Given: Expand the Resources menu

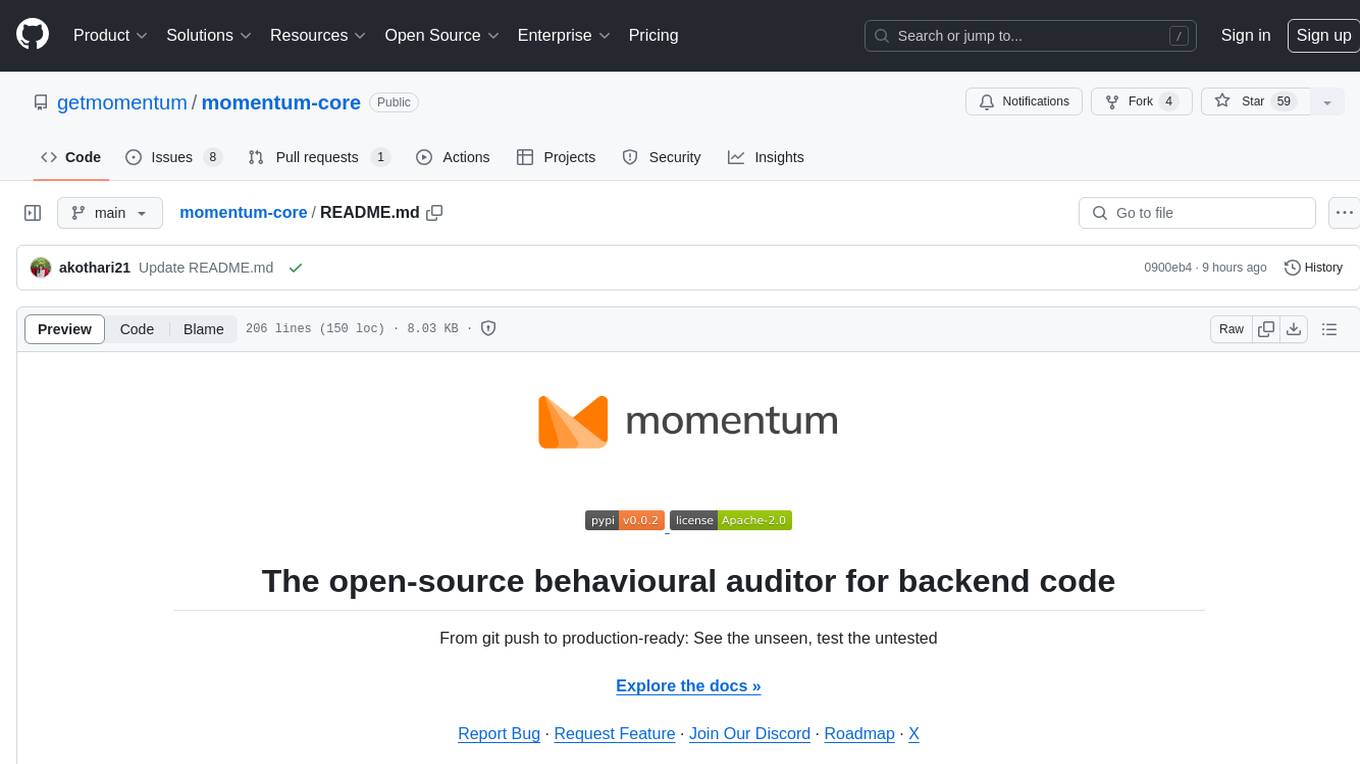Looking at the screenshot, I should [317, 35].
